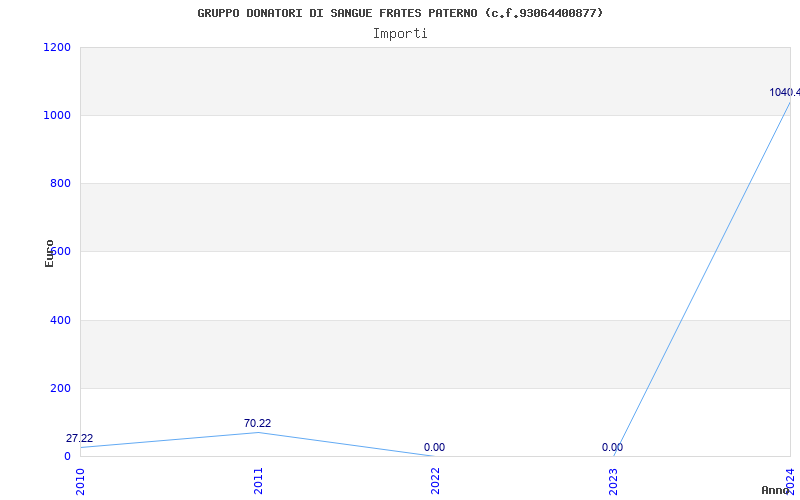Click the 27.22 data label
The image size is (800, 500).
80,438
